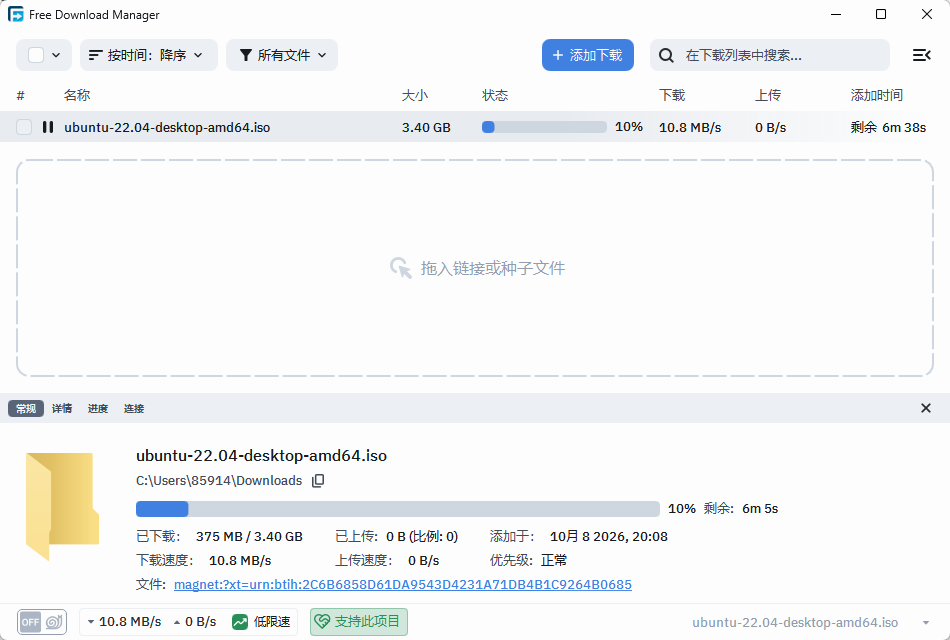
Task: Click the green low-speed mode chart icon
Action: coord(240,622)
